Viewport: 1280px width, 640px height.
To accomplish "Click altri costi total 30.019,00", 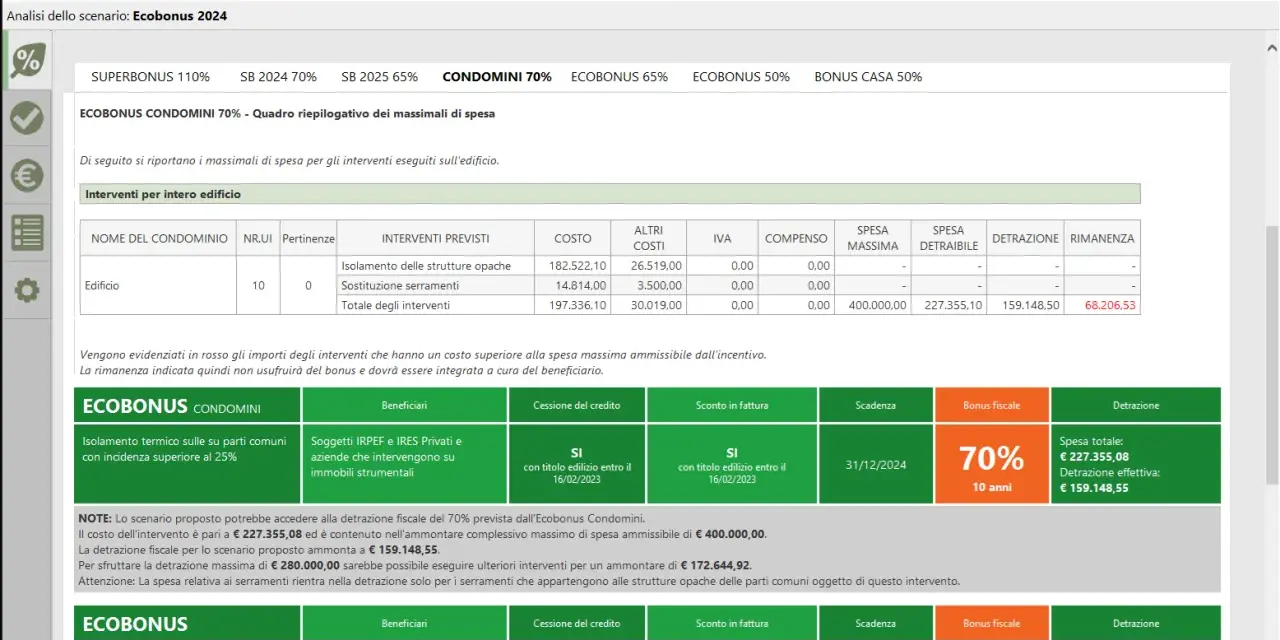I will click(656, 305).
